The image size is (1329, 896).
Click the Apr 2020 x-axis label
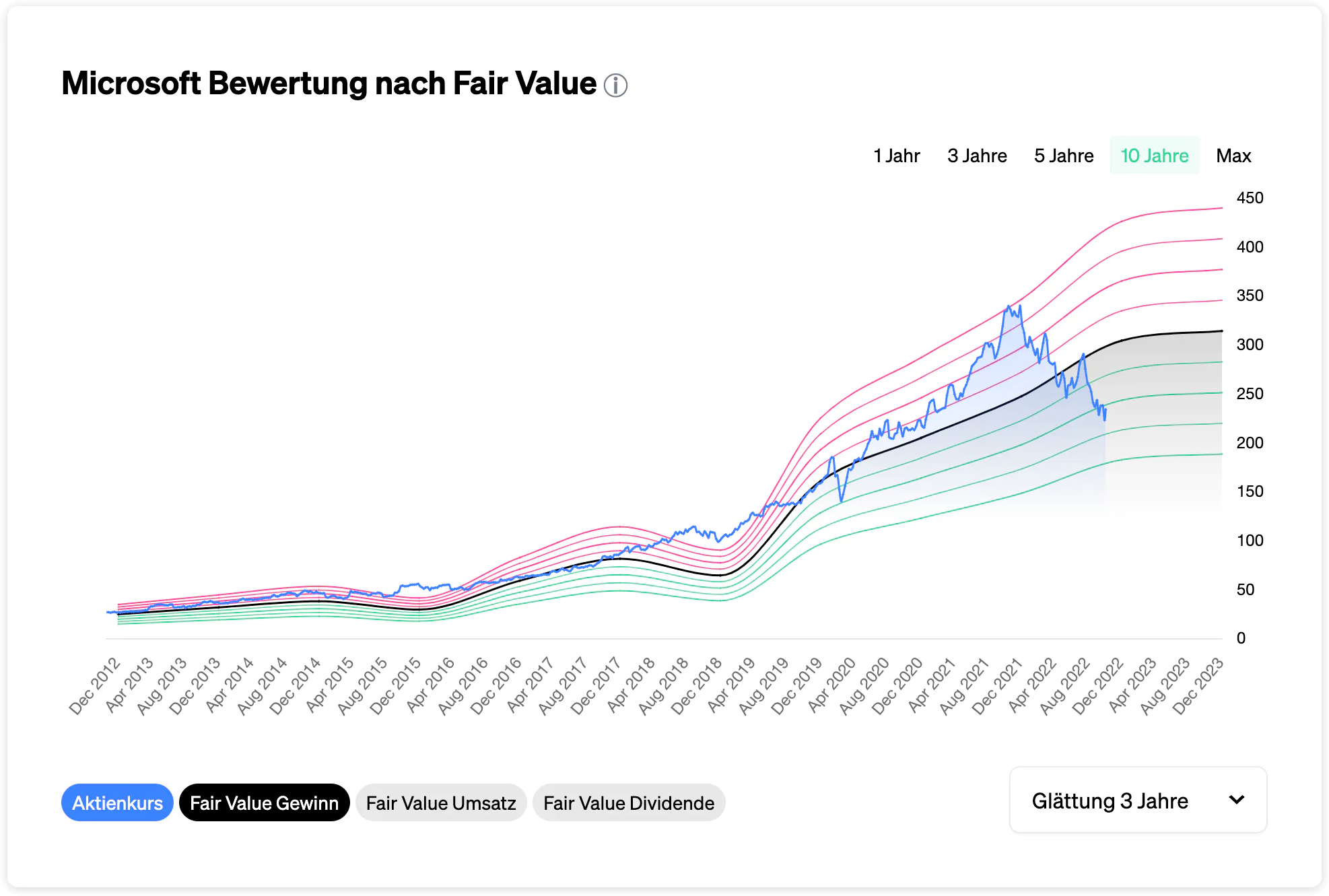point(831,685)
